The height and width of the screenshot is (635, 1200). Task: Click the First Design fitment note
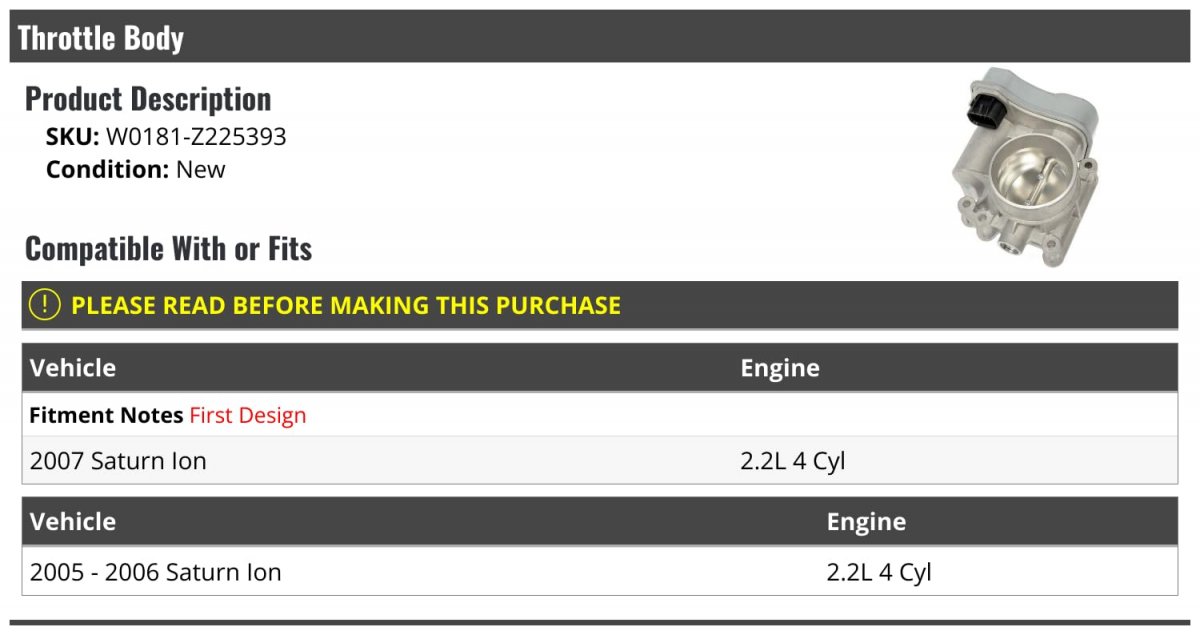248,415
